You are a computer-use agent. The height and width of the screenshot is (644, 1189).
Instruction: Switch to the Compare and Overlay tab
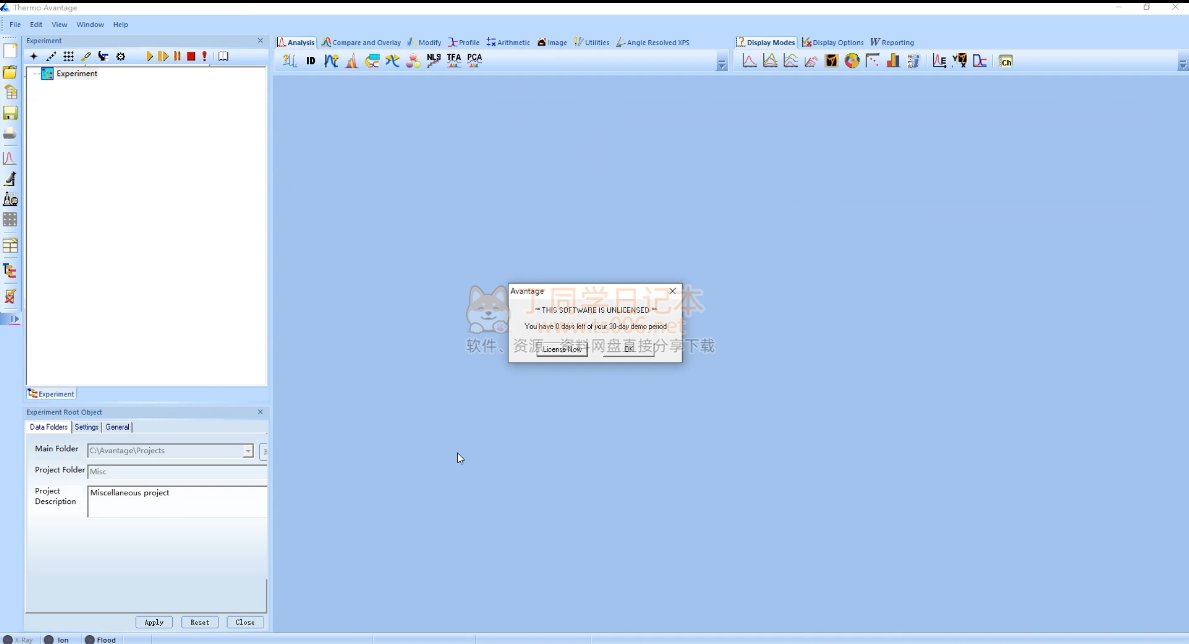[361, 42]
